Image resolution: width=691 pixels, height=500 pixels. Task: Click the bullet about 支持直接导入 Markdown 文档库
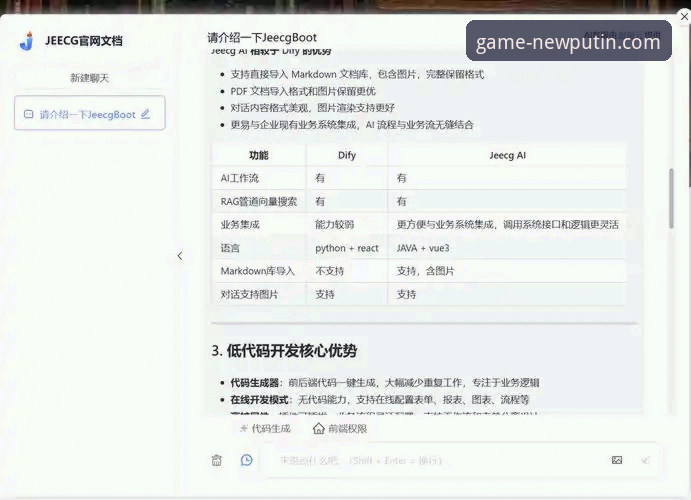[357, 74]
